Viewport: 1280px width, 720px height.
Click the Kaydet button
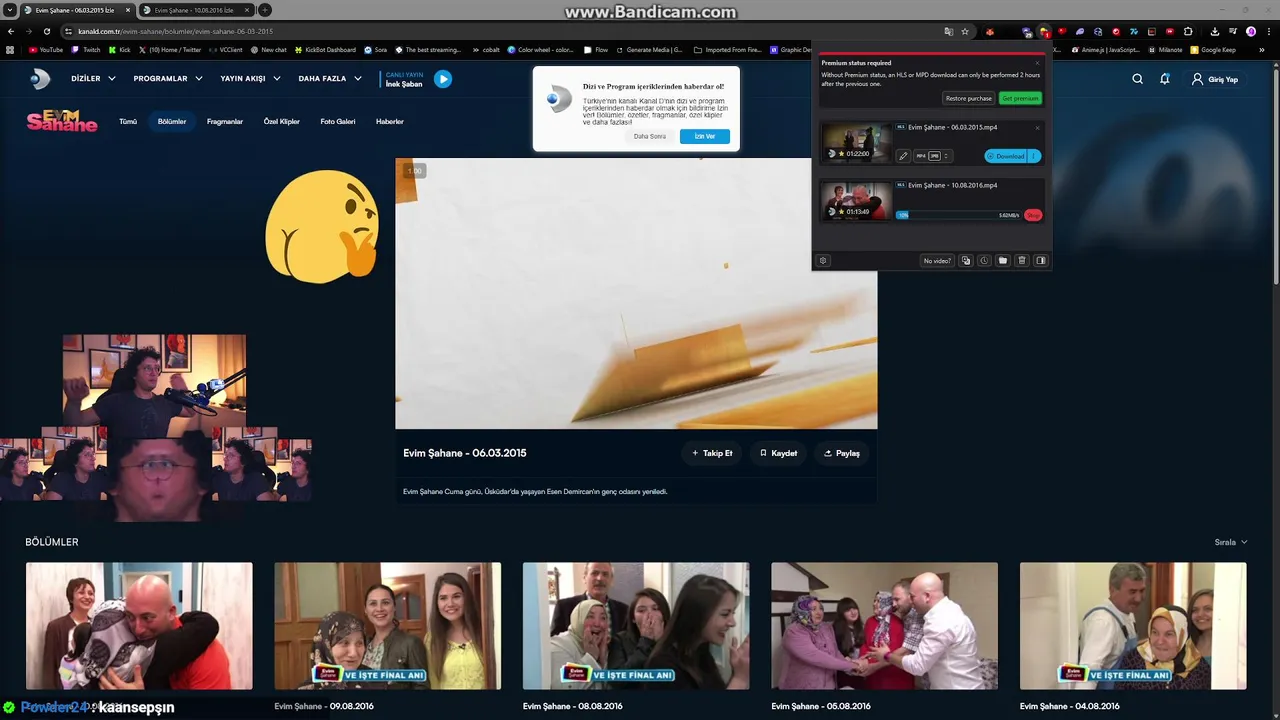(778, 453)
